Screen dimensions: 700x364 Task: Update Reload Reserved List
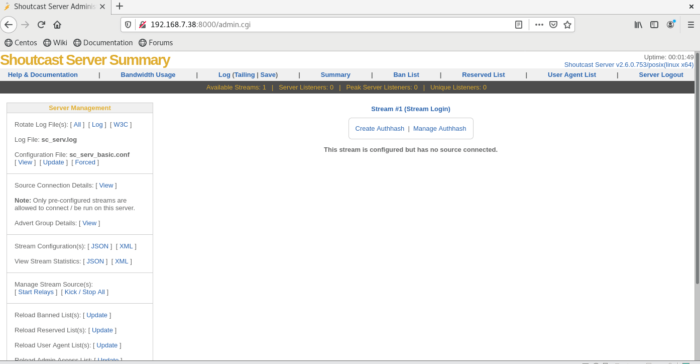[102, 330]
